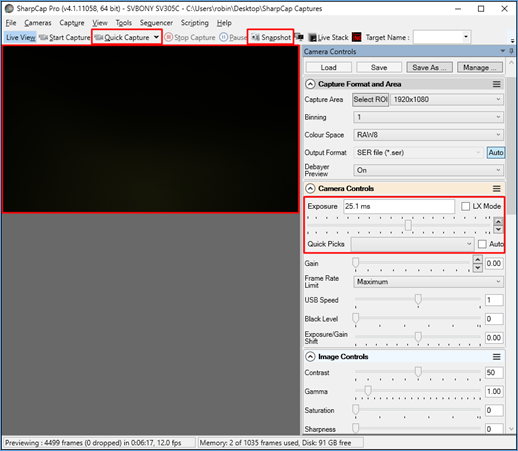Open the Sequencer menu
Viewport: 518px width, 451px height.
click(x=156, y=23)
